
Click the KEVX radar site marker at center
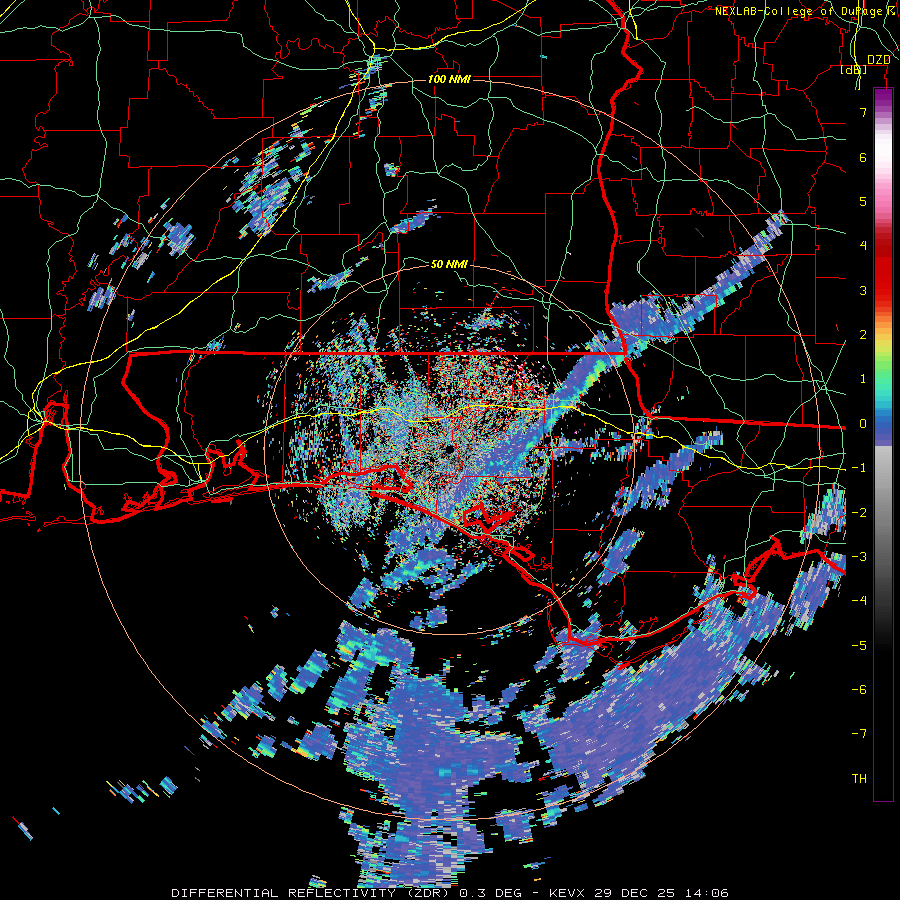click(448, 450)
